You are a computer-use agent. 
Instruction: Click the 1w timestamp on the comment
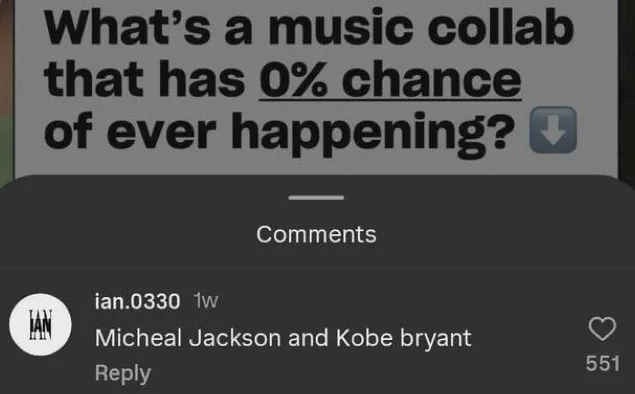click(206, 301)
